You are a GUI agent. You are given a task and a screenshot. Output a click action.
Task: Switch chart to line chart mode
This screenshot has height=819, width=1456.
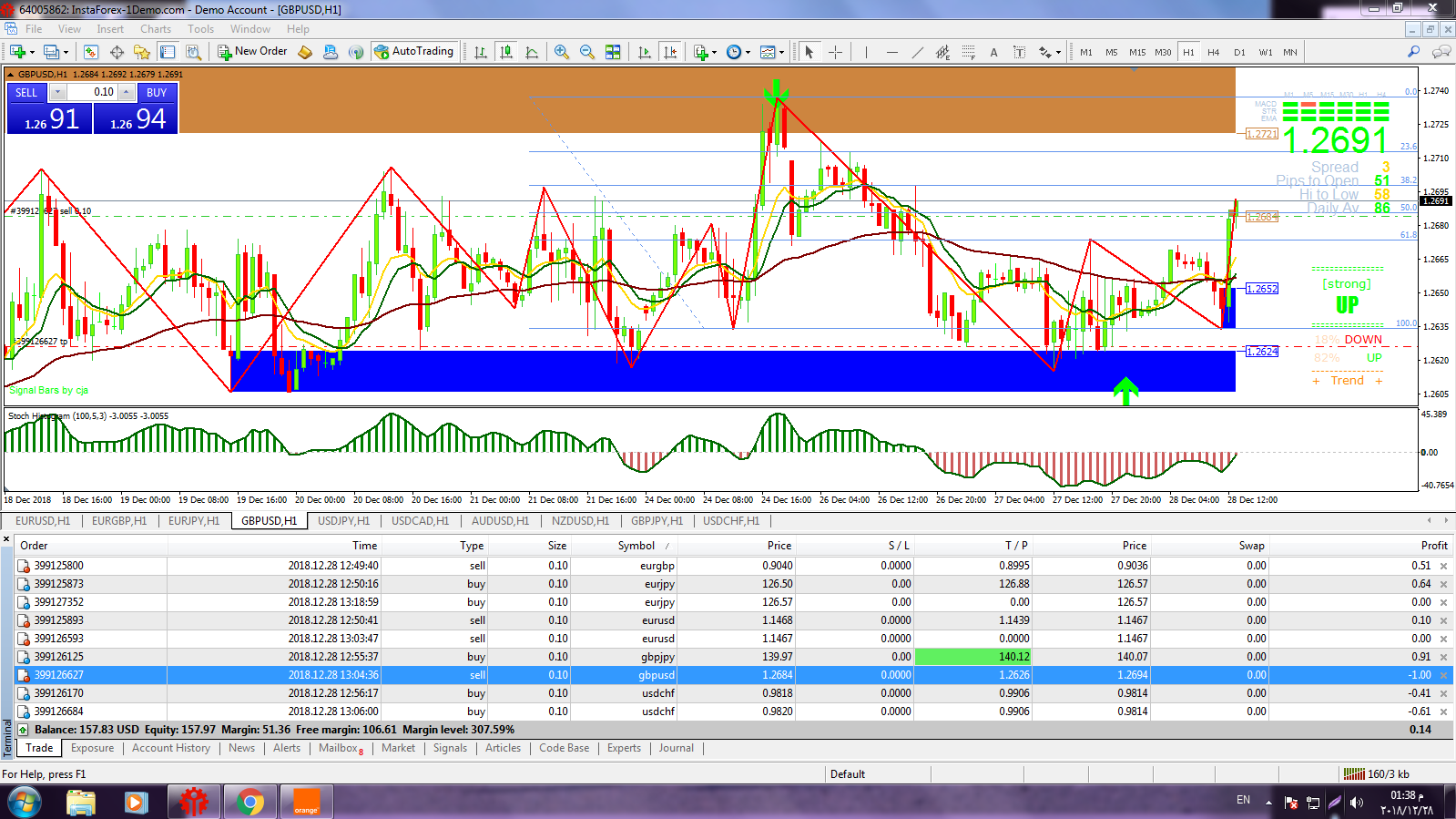(x=532, y=52)
